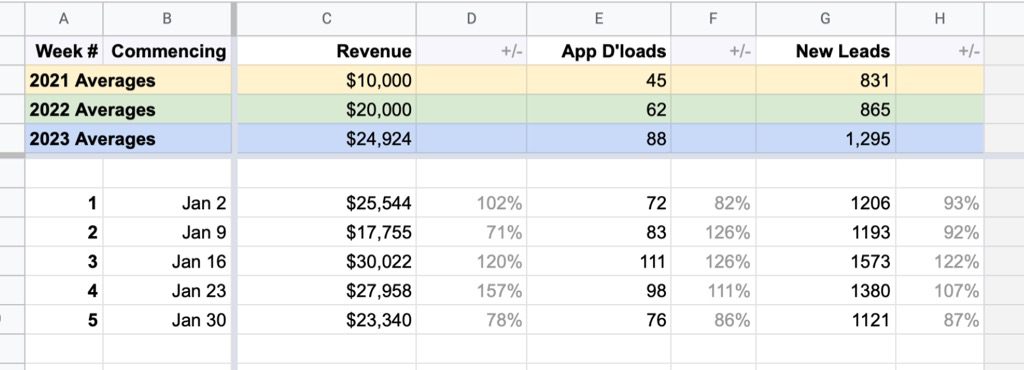
Task: Select the $10,000 revenue cell
Action: click(327, 80)
